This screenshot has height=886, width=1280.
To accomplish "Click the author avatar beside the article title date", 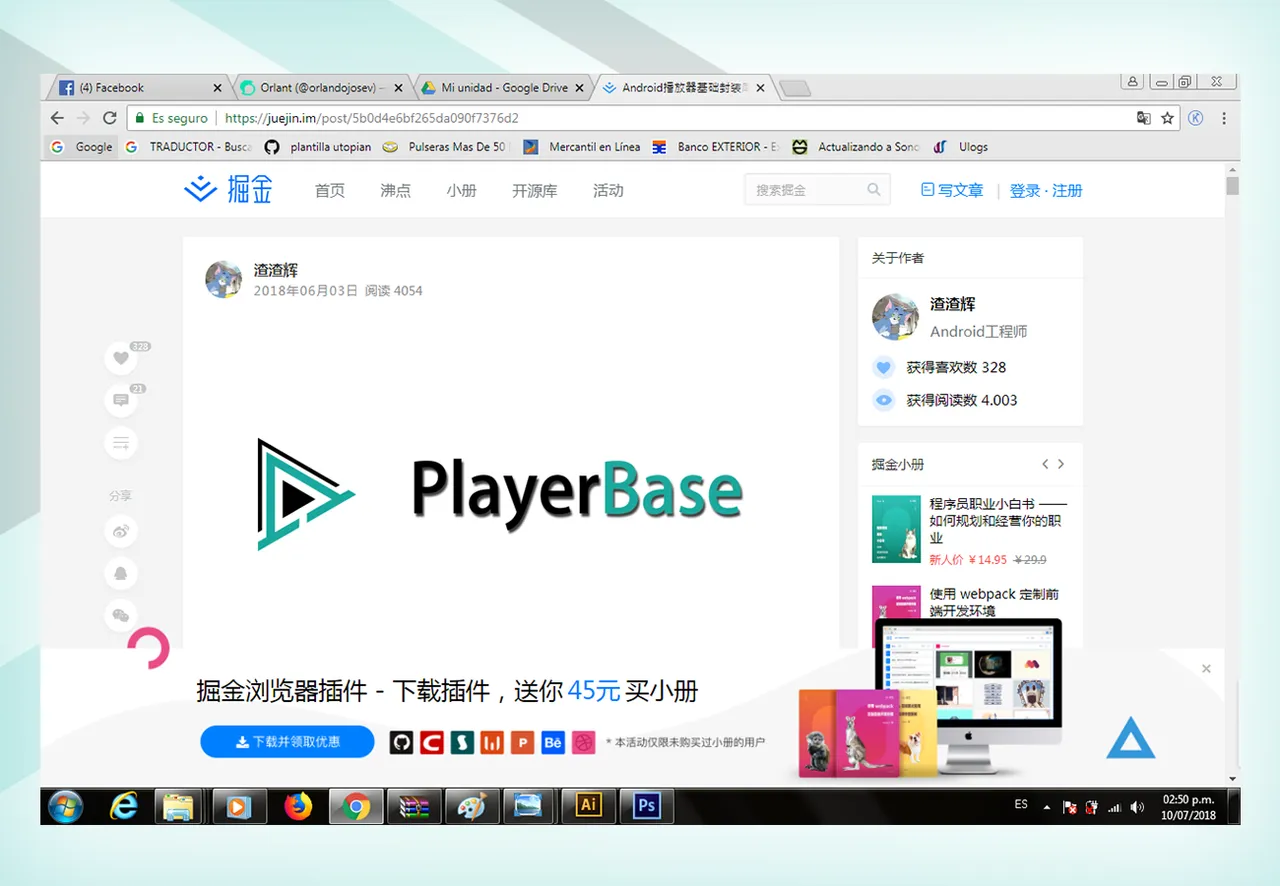I will point(224,279).
